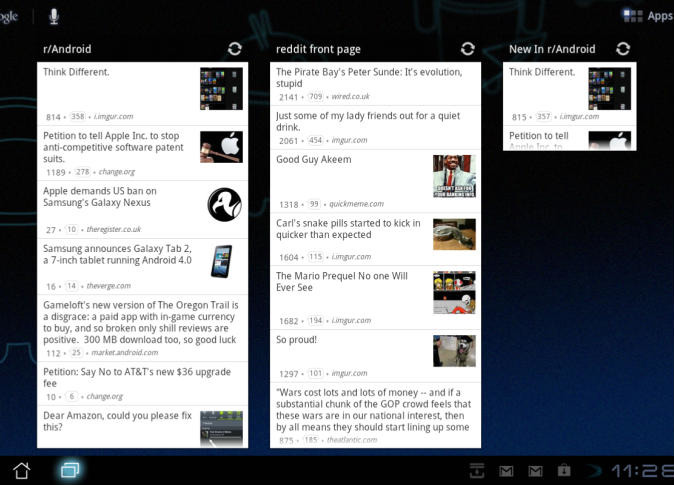This screenshot has height=485, width=674.
Task: Open the leftmost mail notification icon
Action: (507, 470)
